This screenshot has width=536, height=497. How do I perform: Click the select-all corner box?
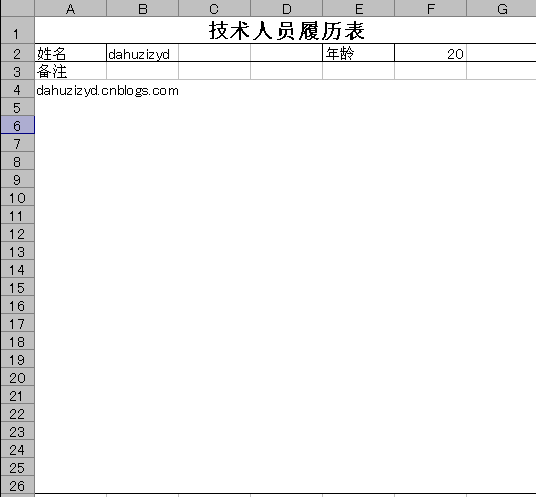click(17, 8)
